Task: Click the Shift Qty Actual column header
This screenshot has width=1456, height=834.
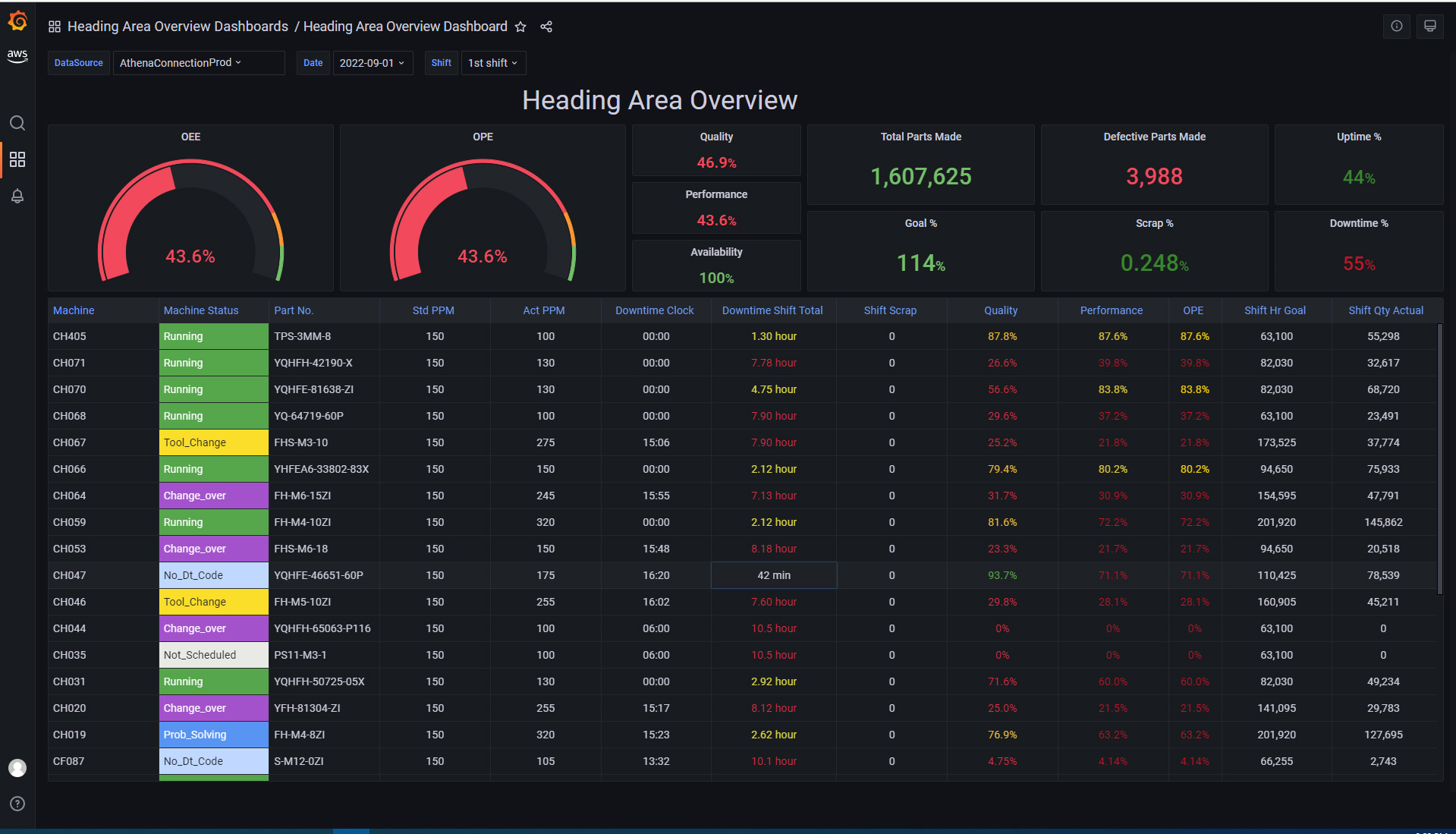Action: [1385, 310]
